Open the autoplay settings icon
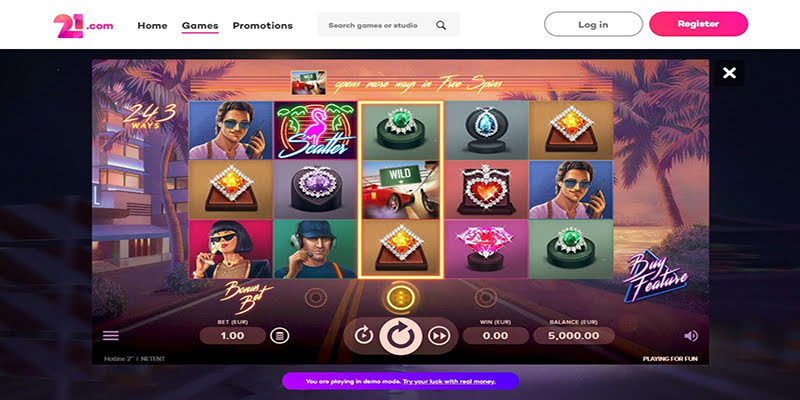The width and height of the screenshot is (800, 400). [364, 336]
